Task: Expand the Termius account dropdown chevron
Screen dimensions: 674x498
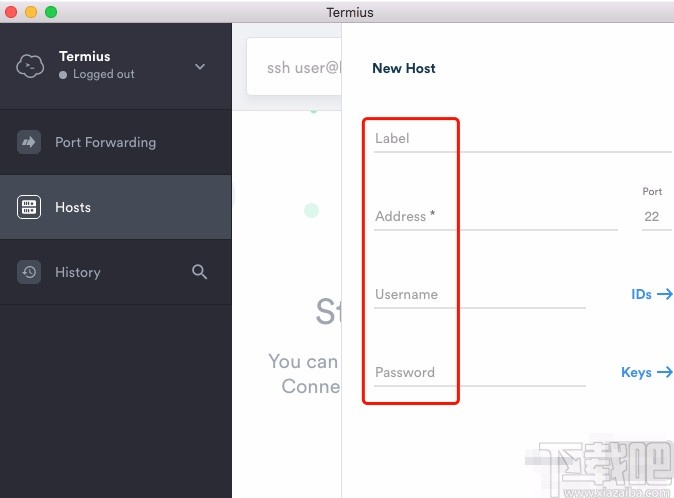Action: [x=200, y=67]
